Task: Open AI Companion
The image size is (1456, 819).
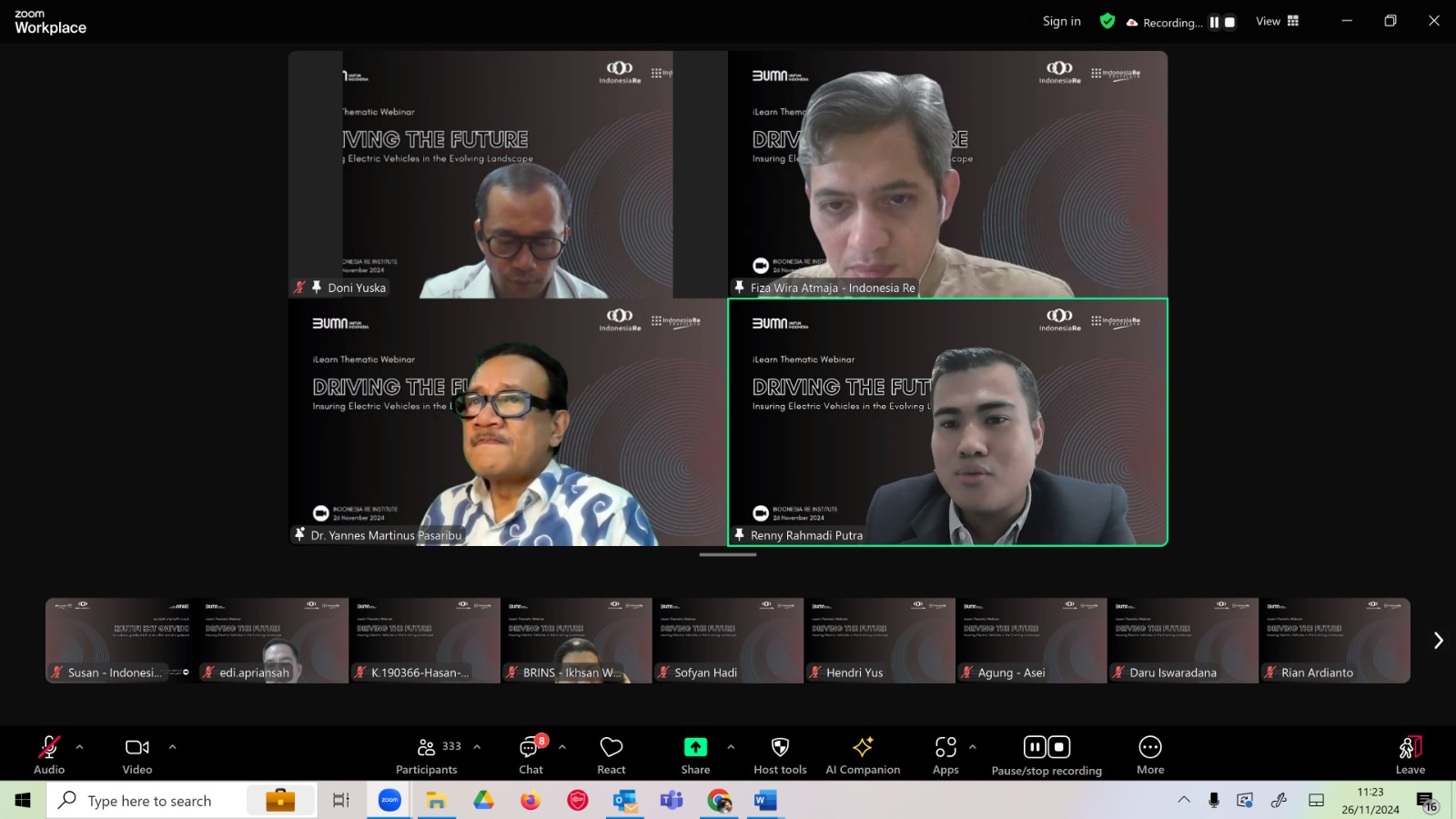Action: pos(863,754)
